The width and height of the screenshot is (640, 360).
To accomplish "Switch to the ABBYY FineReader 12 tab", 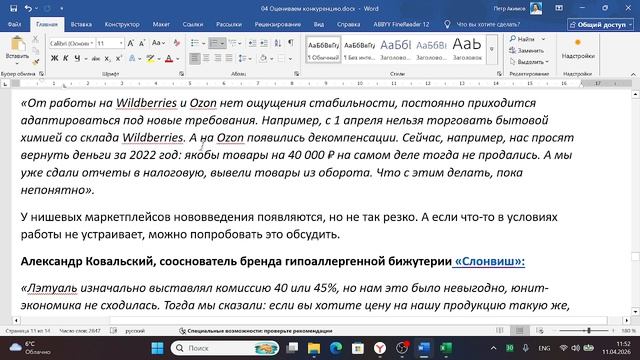I will click(401, 24).
